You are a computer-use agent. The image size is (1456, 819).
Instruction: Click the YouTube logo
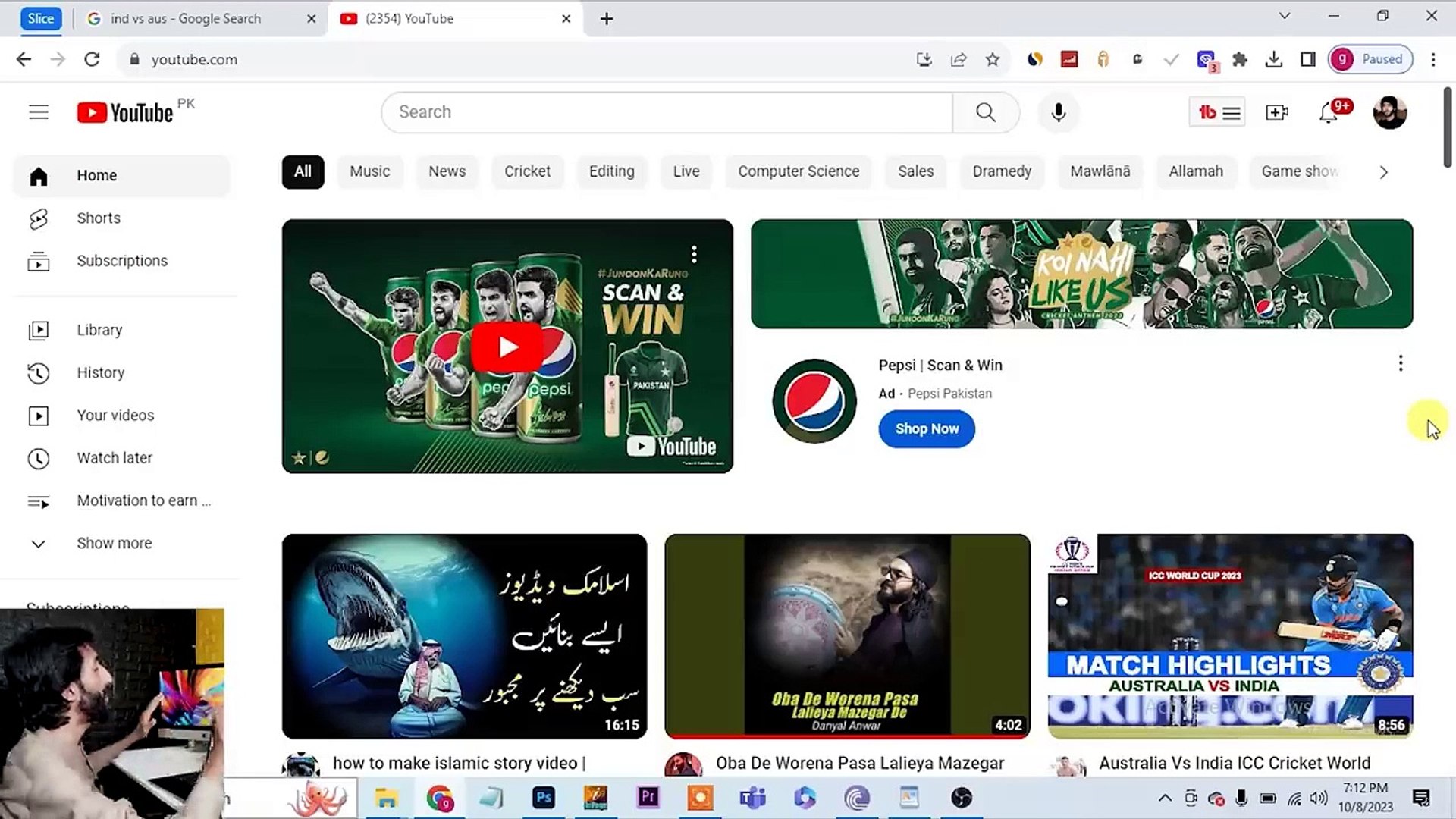point(126,112)
